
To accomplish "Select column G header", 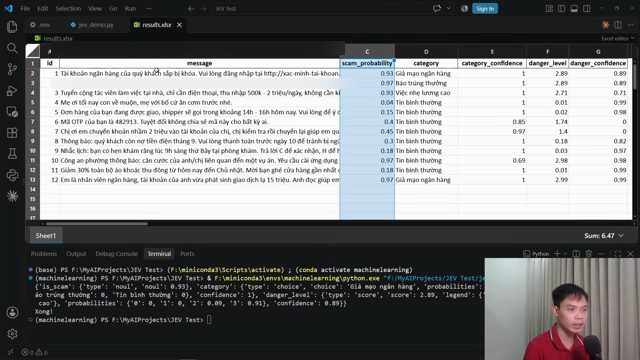I will pos(598,51).
